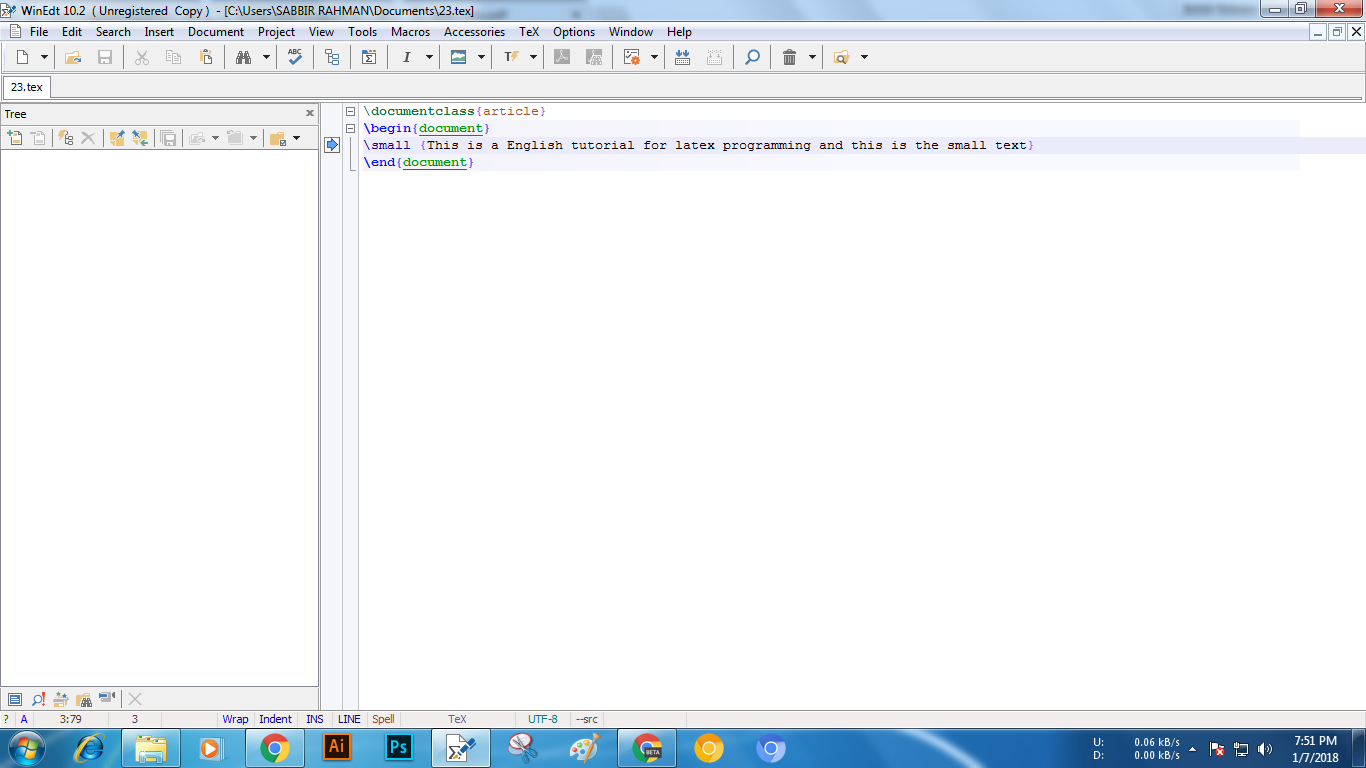Click the tree gather icon in the toolbar

(332, 58)
